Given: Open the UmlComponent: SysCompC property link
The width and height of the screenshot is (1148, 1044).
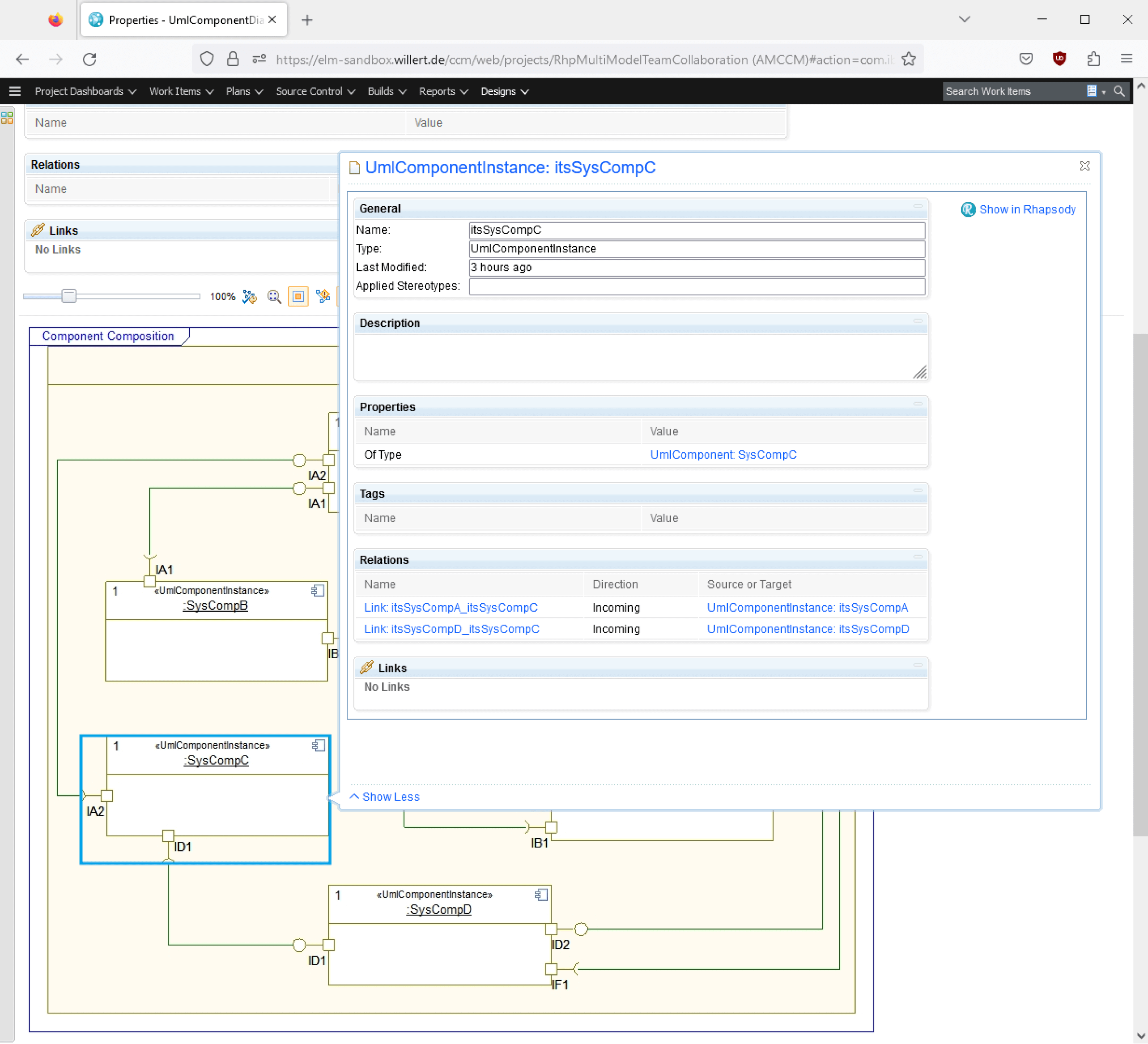Looking at the screenshot, I should coord(723,455).
